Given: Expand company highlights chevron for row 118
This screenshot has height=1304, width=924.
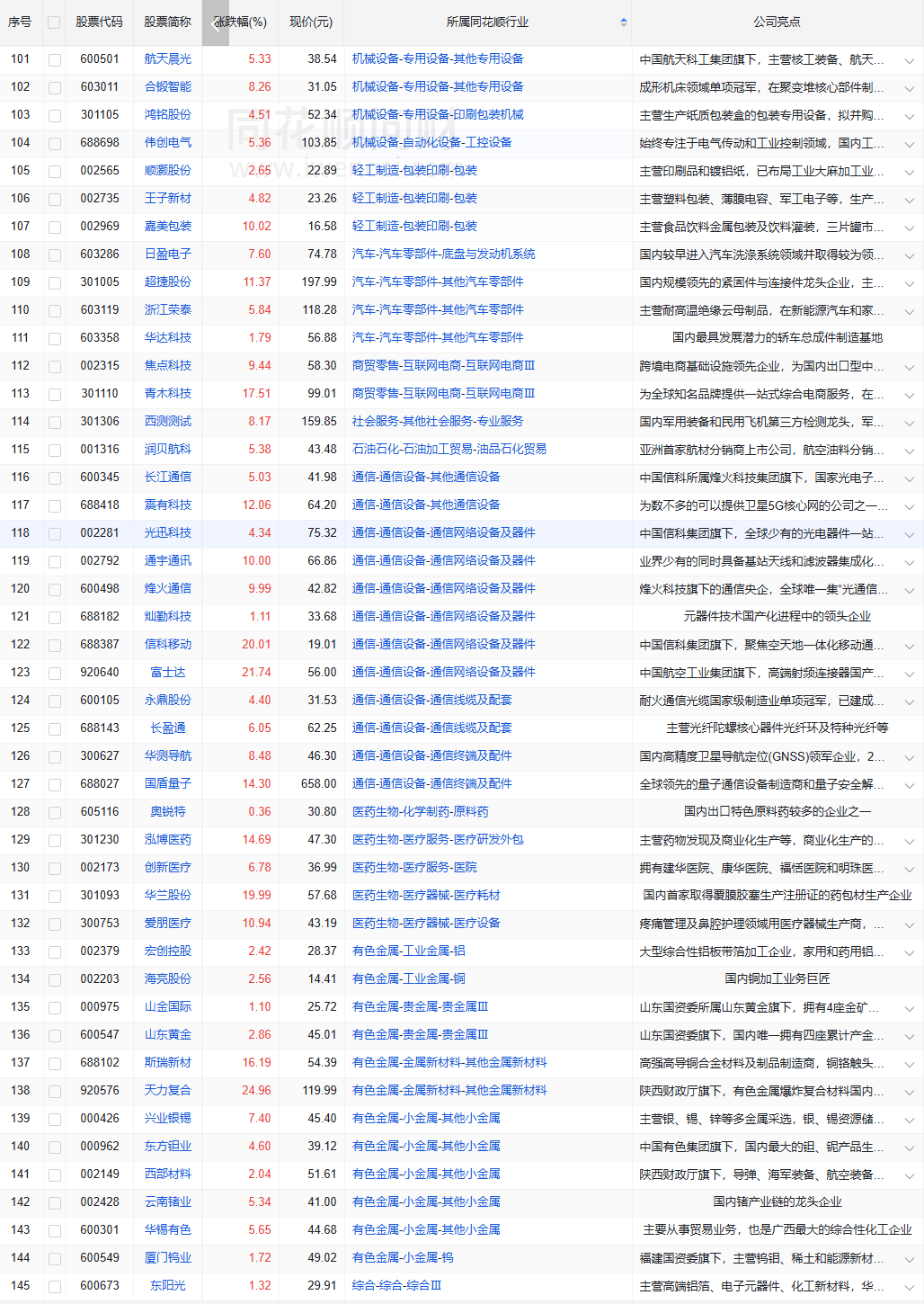Looking at the screenshot, I should coord(909,534).
